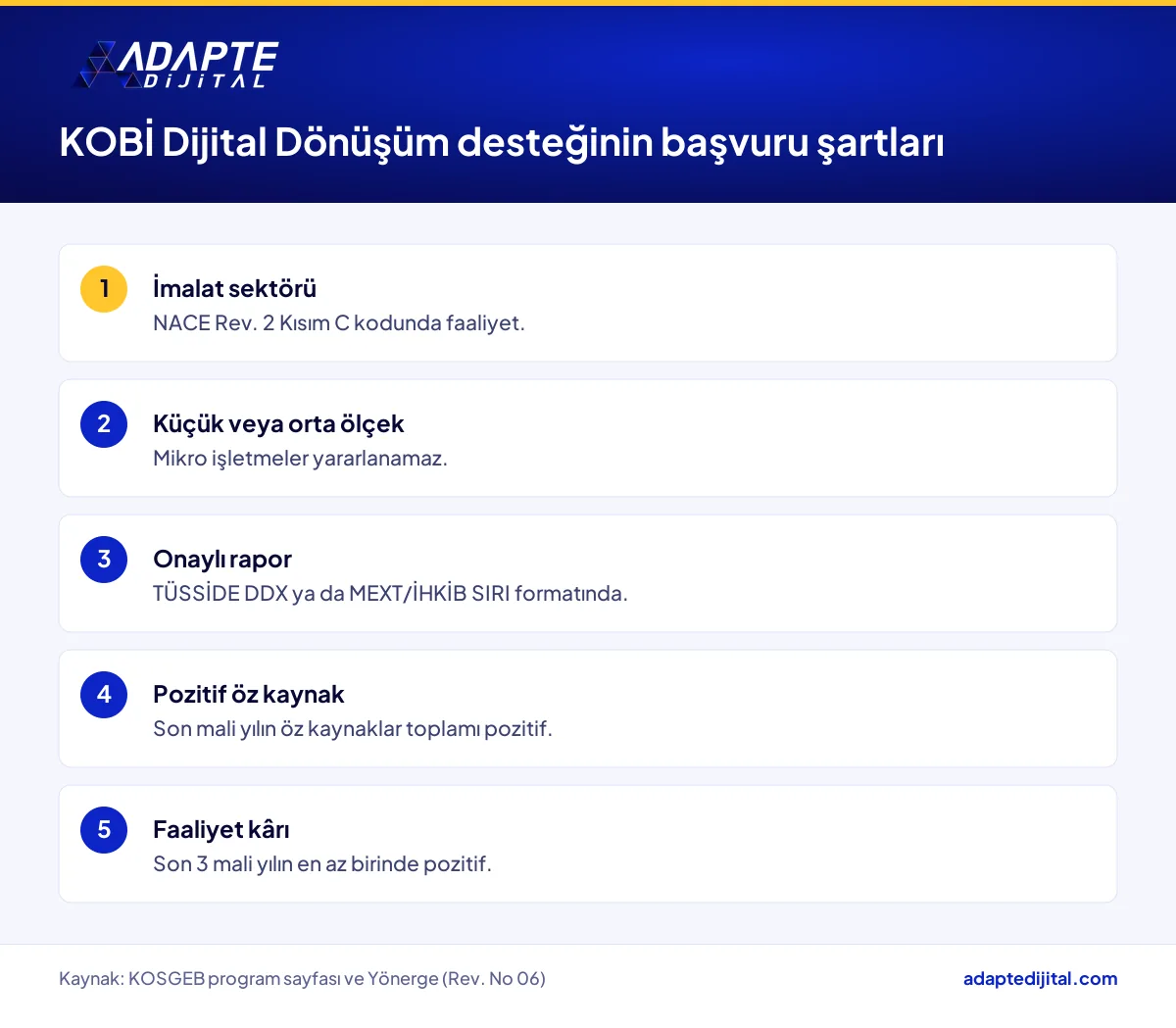1176x1028 pixels.
Task: Click the blue number 3 badge
Action: (x=104, y=560)
